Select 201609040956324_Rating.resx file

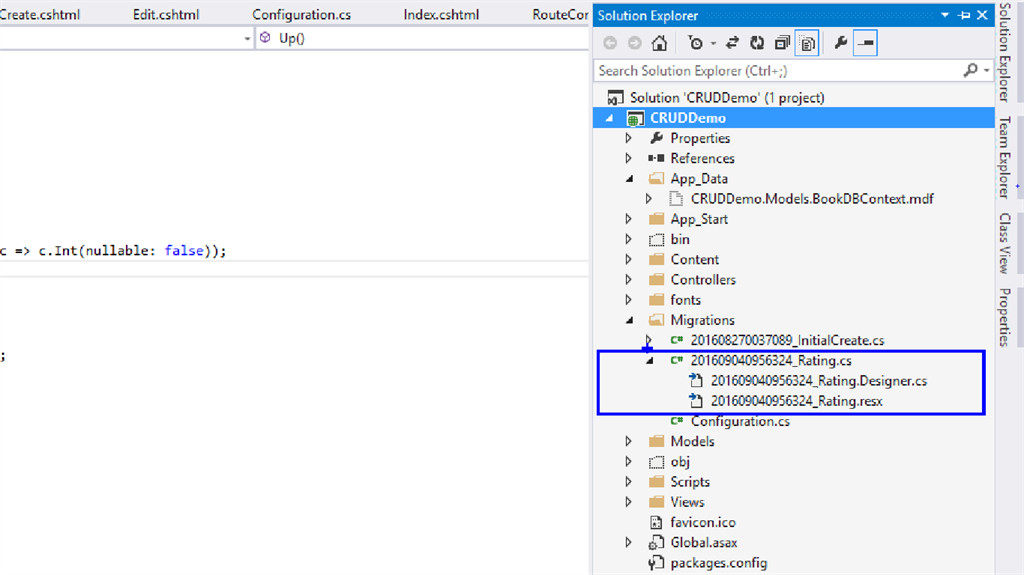pyautogui.click(x=796, y=401)
